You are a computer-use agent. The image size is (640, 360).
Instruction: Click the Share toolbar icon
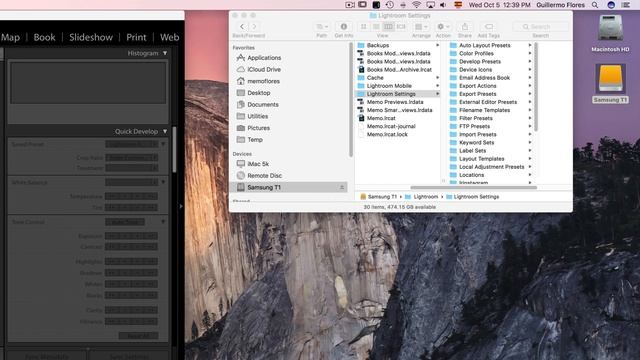pos(464,27)
